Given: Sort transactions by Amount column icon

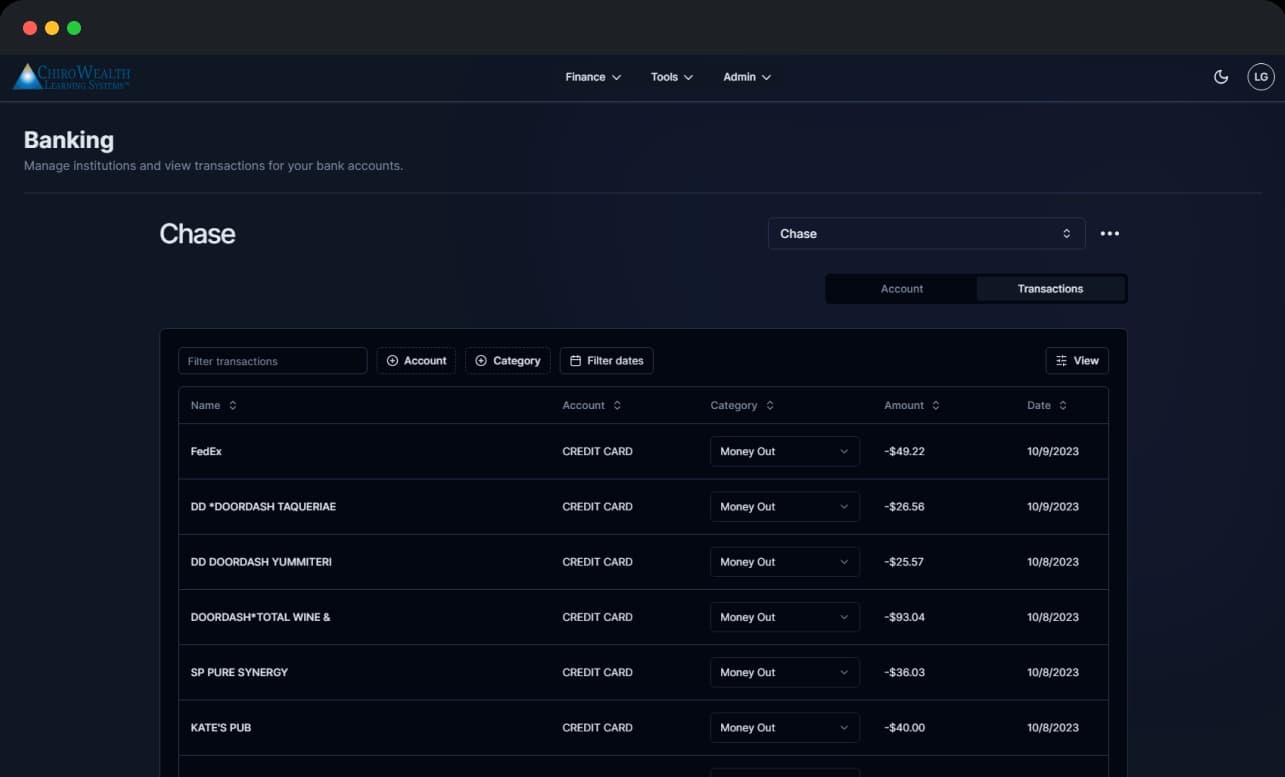Looking at the screenshot, I should click(936, 406).
